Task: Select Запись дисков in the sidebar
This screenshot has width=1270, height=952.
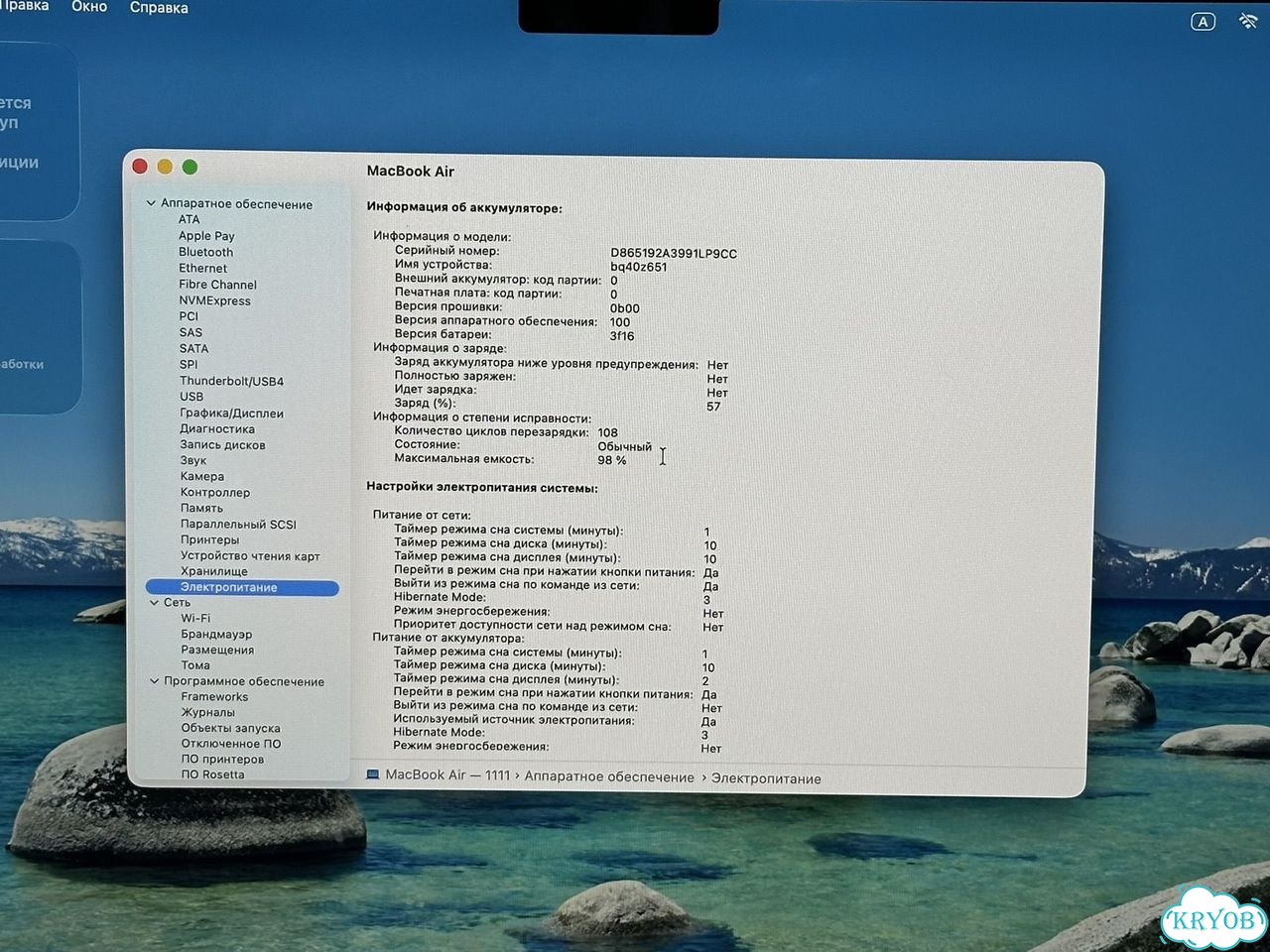Action: click(x=222, y=445)
